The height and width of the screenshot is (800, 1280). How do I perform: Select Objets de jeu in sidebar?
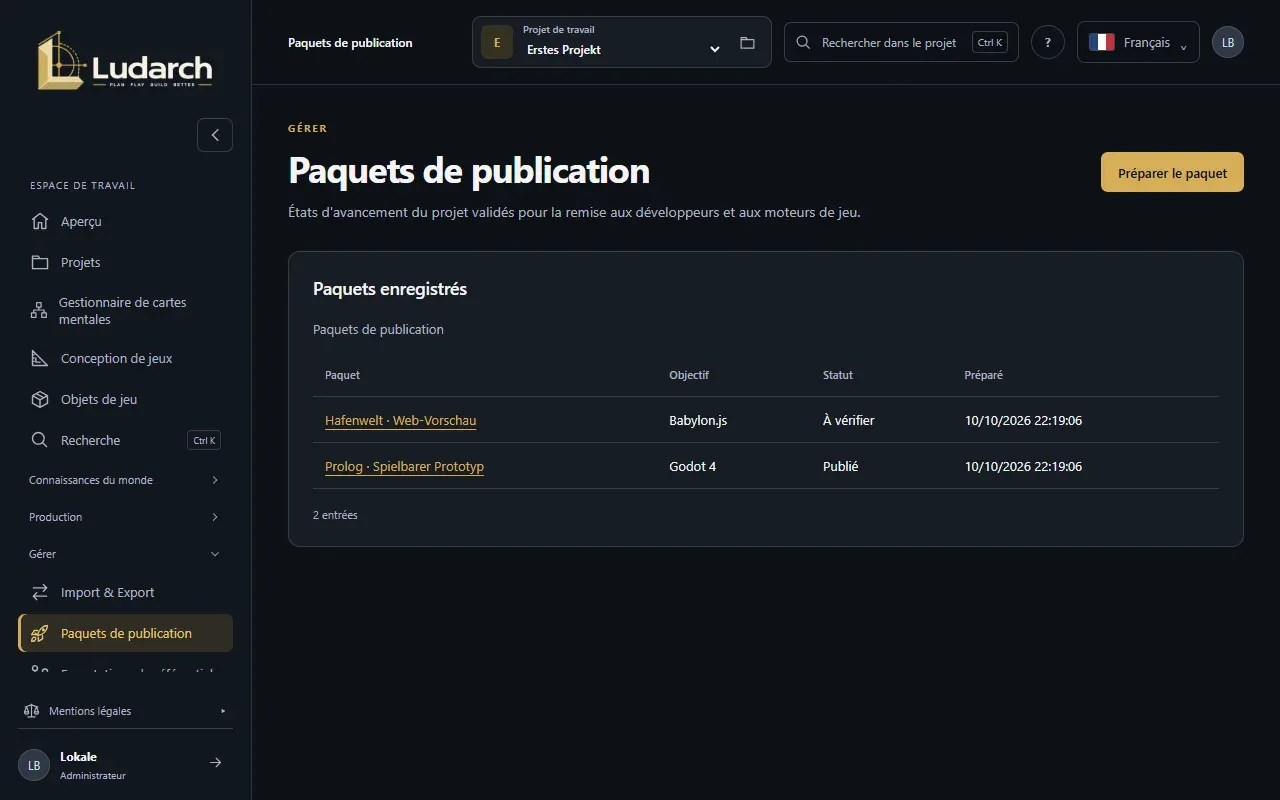coord(125,399)
